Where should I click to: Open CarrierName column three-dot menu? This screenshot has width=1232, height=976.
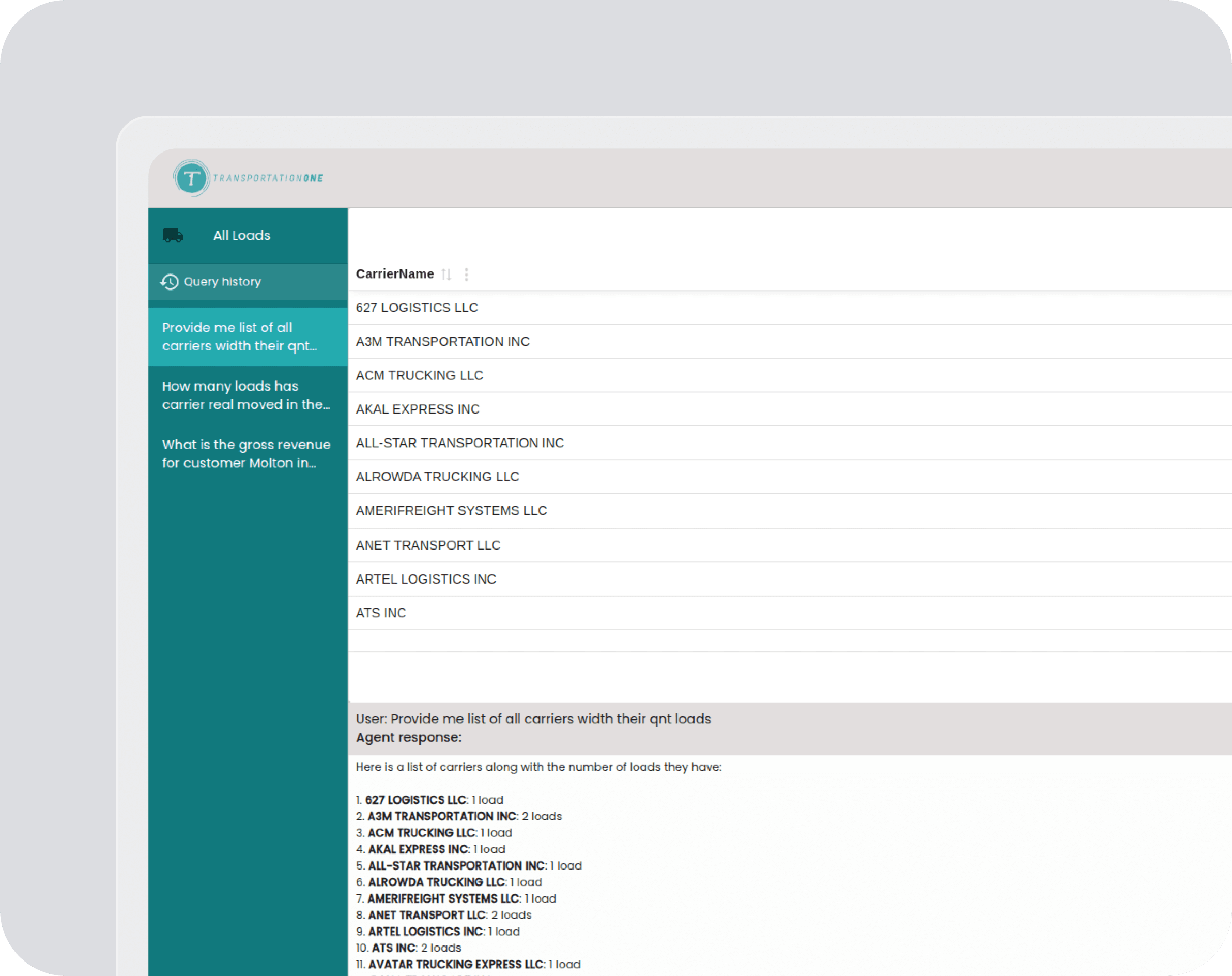466,275
